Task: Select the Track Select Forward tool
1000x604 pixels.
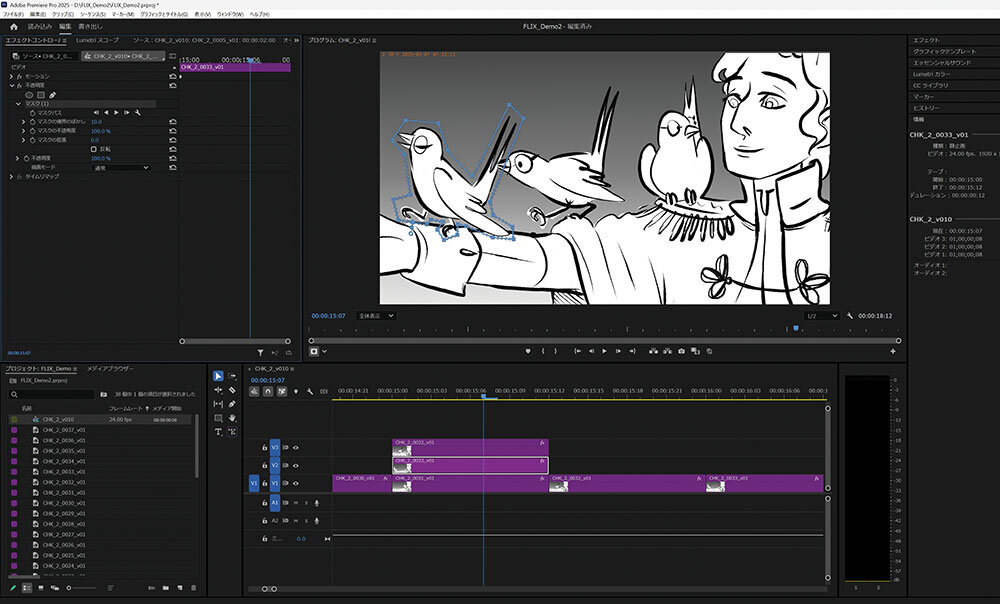Action: 232,376
